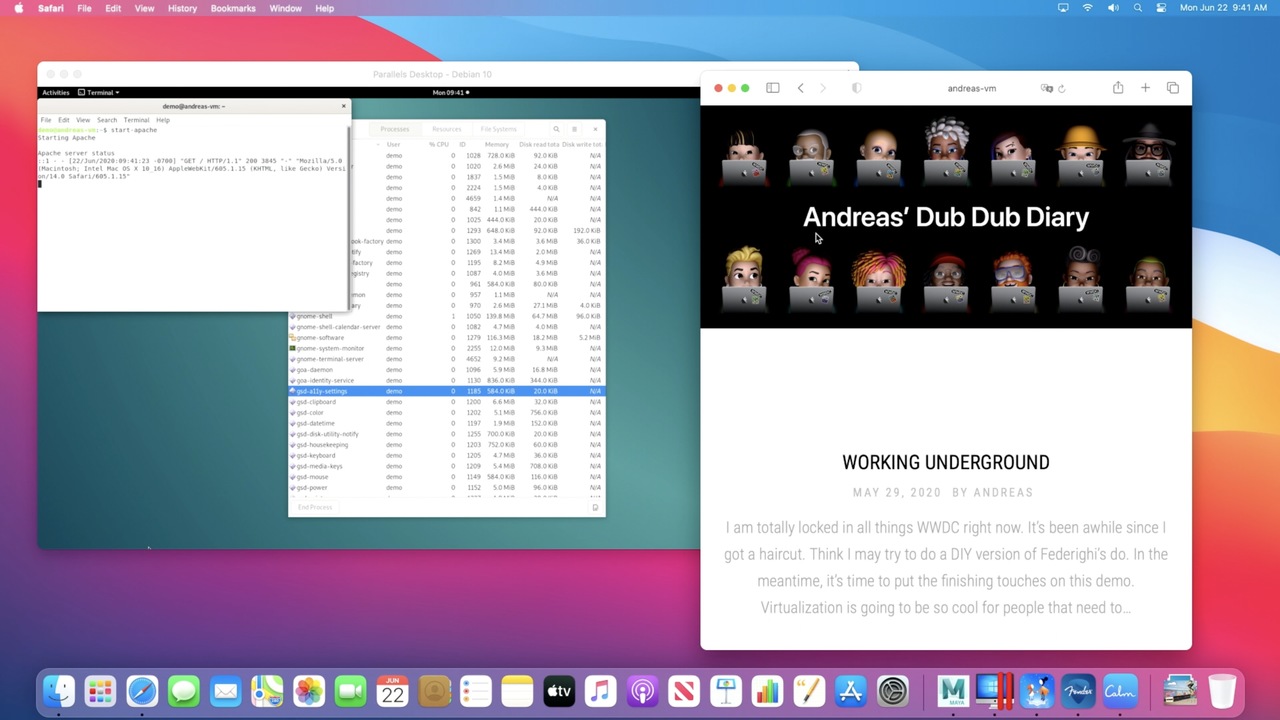Open the Debian Activities overview
The width and height of the screenshot is (1280, 720).
[x=56, y=92]
